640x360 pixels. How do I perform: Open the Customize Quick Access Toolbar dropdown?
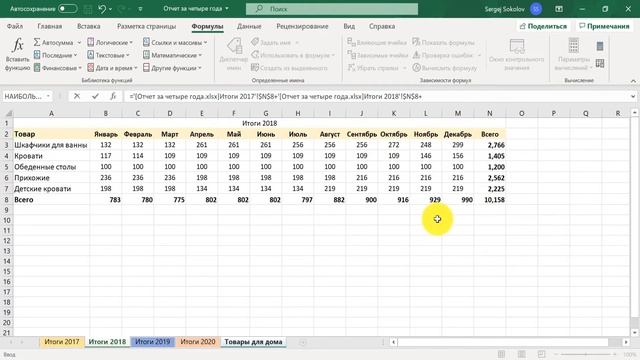tap(140, 9)
